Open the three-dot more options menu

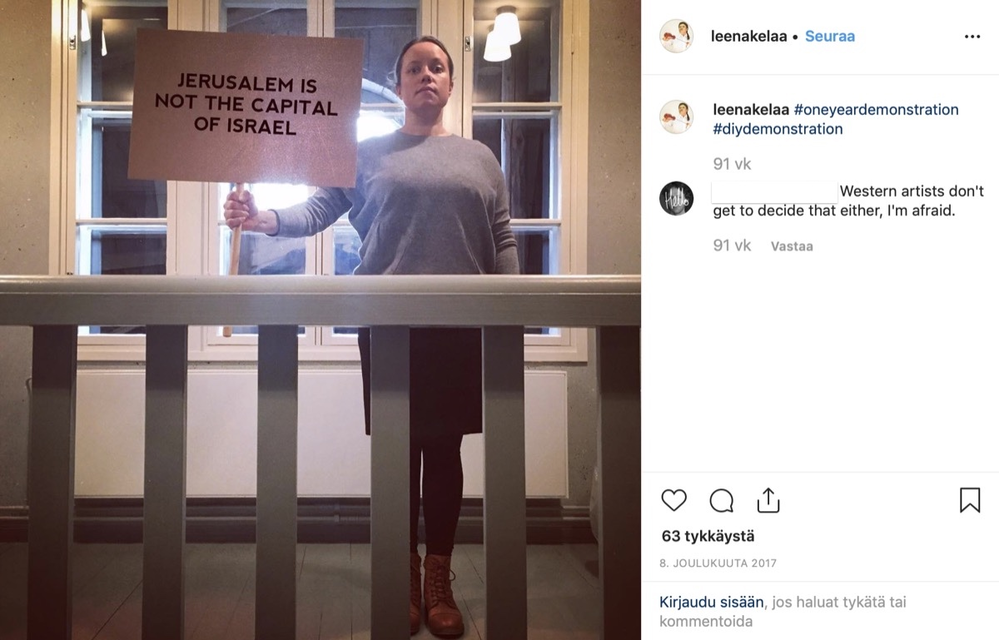click(972, 36)
